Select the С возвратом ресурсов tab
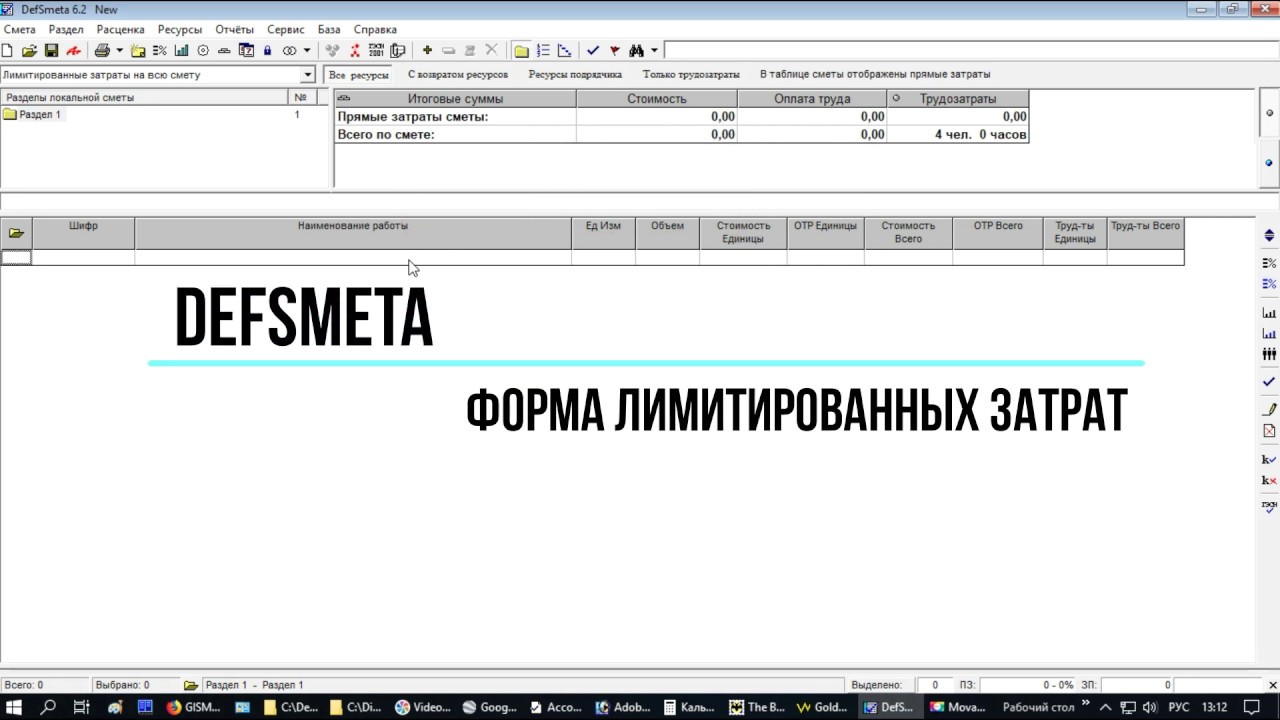Image resolution: width=1280 pixels, height=720 pixels. 458,75
